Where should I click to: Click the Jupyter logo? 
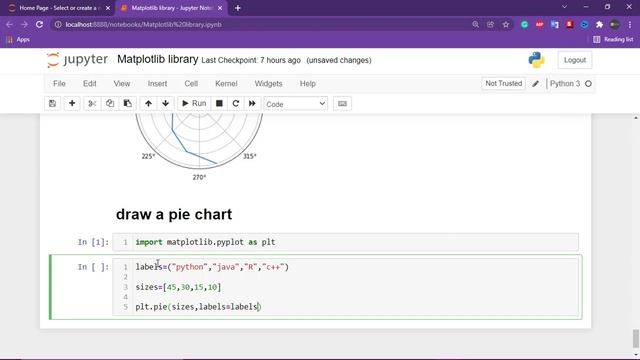pyautogui.click(x=77, y=60)
